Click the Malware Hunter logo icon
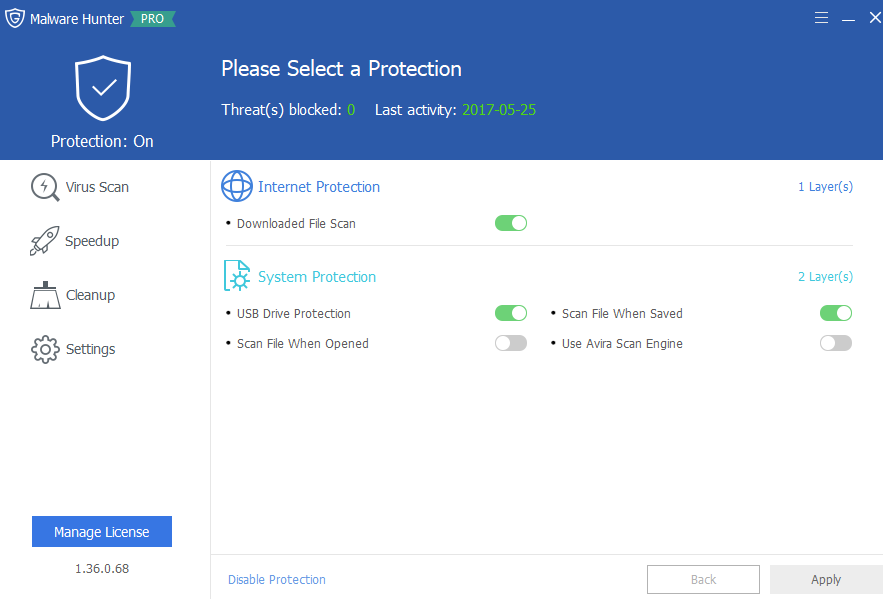This screenshot has width=883, height=599. 15,19
